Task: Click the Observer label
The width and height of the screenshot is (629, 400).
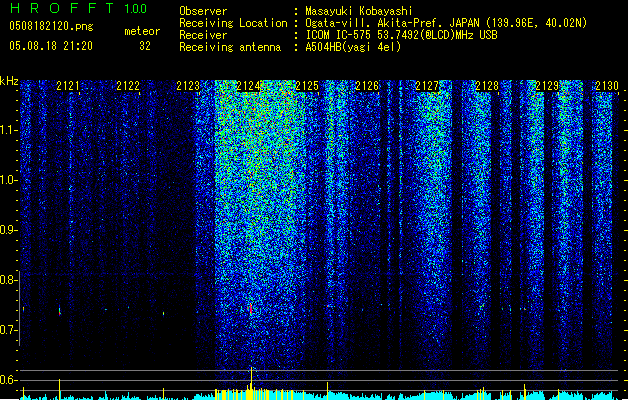Action: 203,11
